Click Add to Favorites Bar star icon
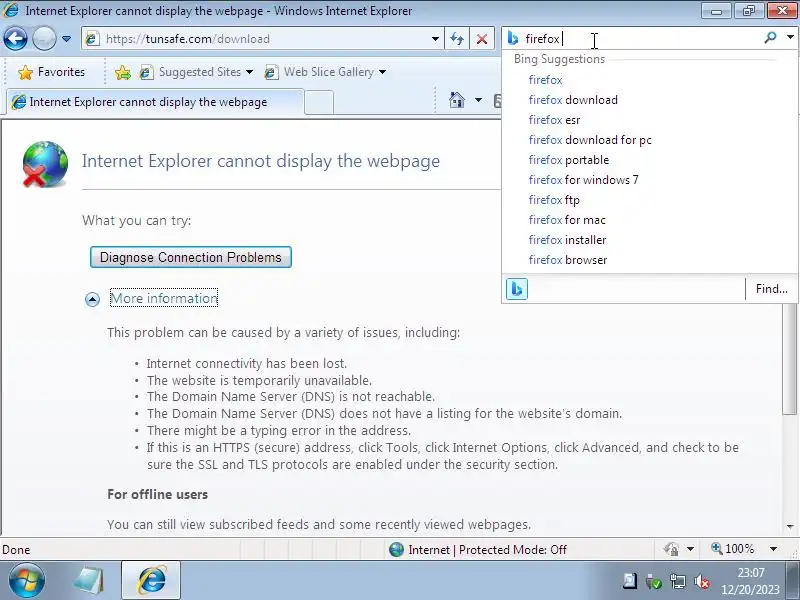 click(x=122, y=72)
